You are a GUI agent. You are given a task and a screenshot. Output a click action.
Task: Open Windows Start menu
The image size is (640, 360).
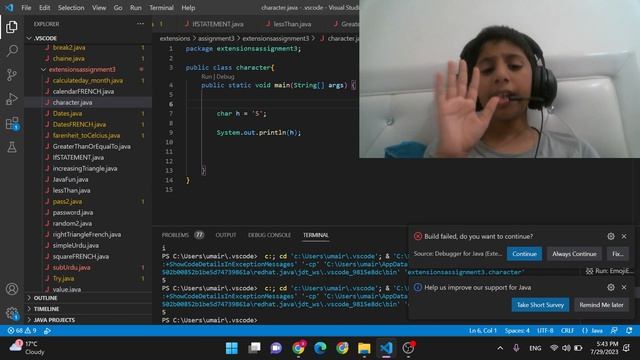(232, 348)
